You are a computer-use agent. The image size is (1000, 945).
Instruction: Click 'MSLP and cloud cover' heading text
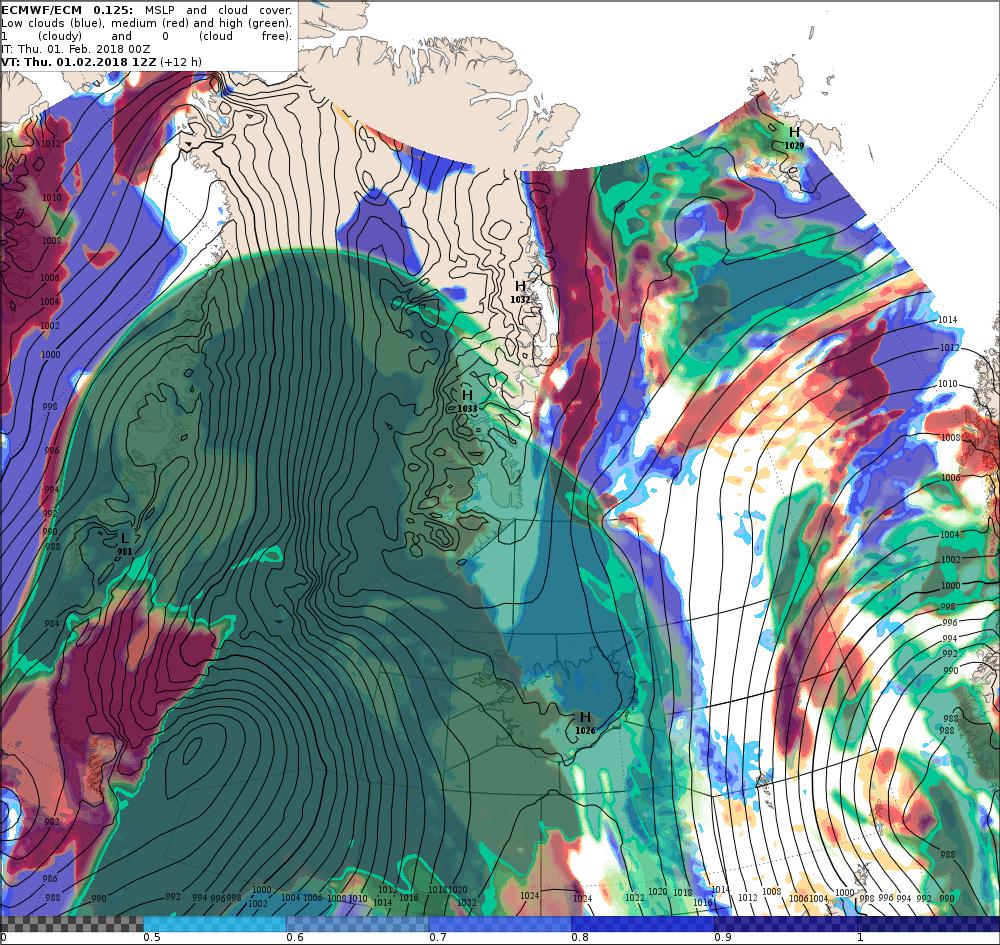pos(219,10)
